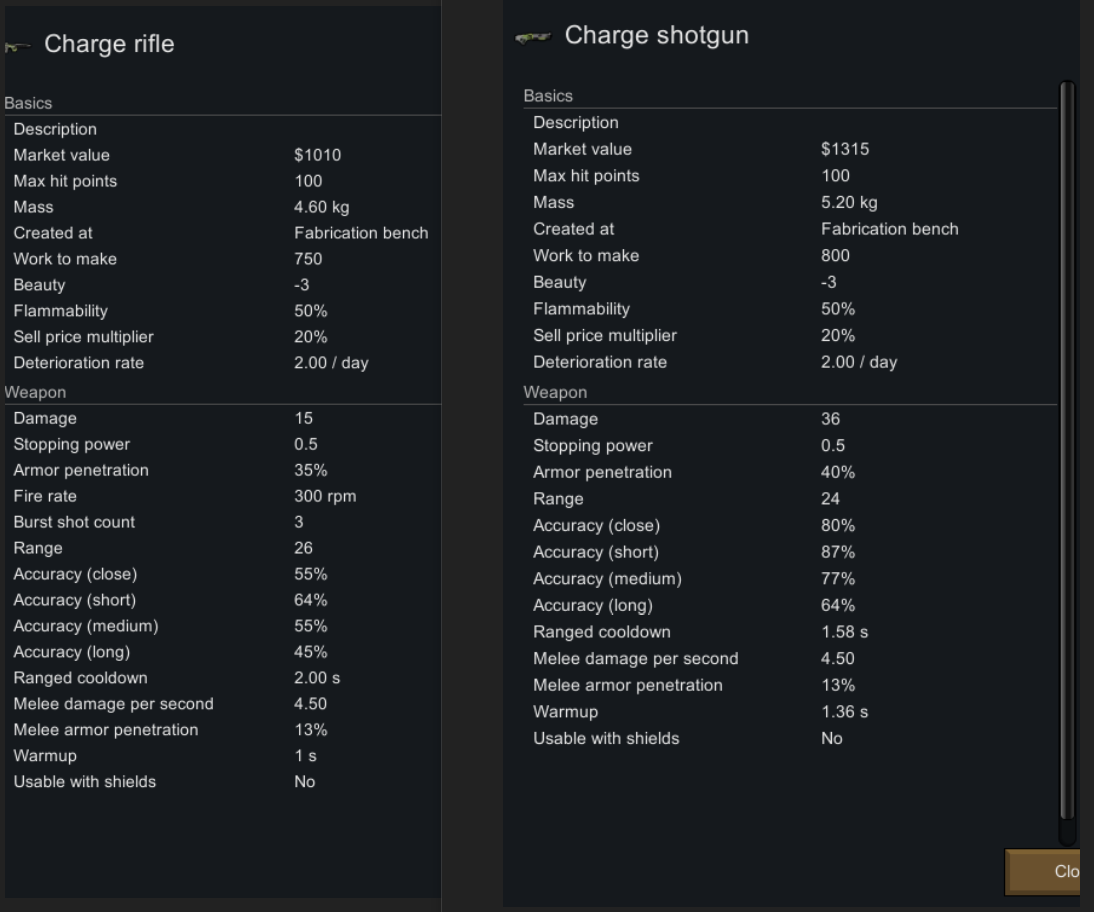Viewport: 1094px width, 912px height.
Task: Click the Charge shotgun panel's vertical scrollbar
Action: pos(1066,450)
